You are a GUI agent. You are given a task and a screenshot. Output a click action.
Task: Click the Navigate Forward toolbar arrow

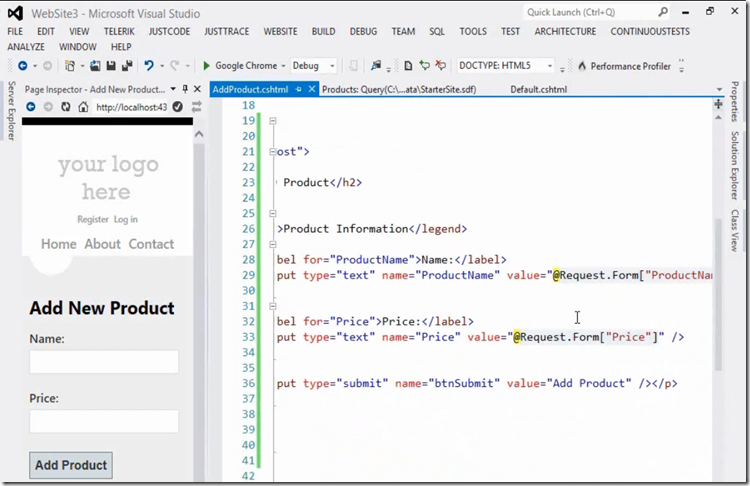point(47,66)
